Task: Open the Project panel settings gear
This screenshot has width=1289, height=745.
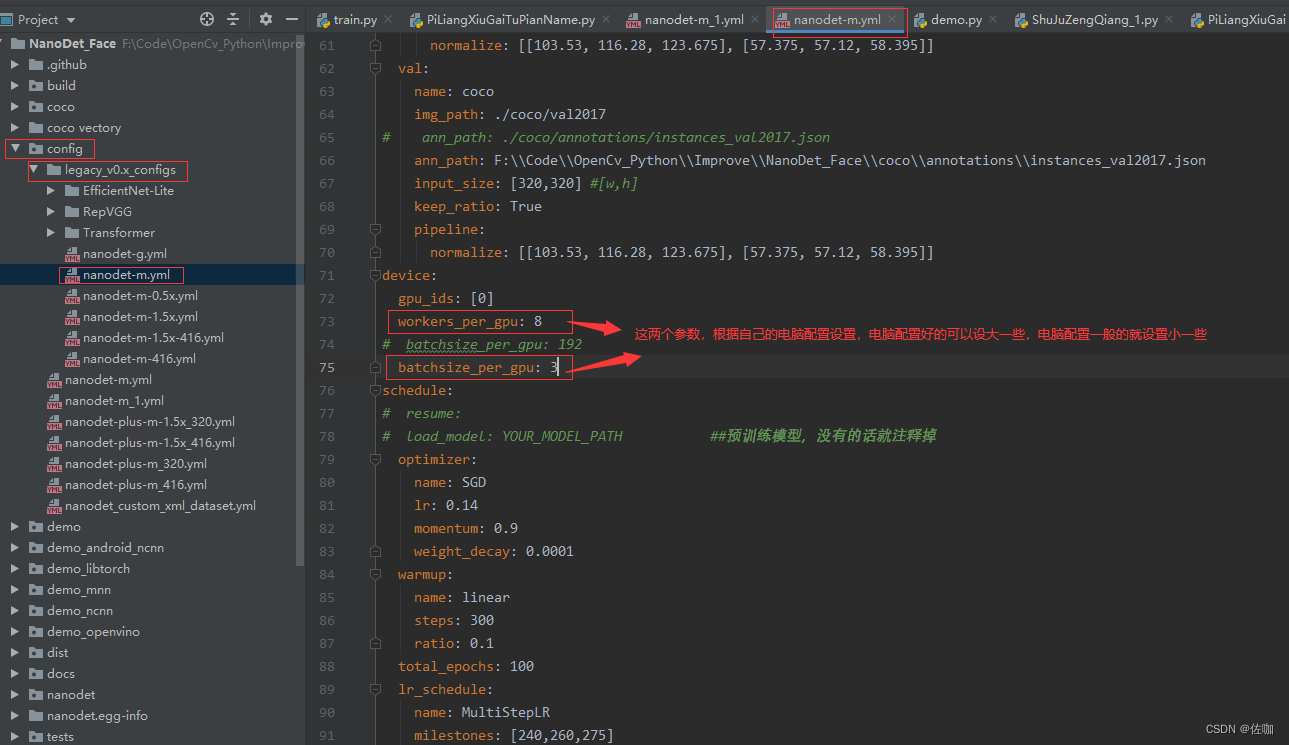Action: click(x=266, y=19)
